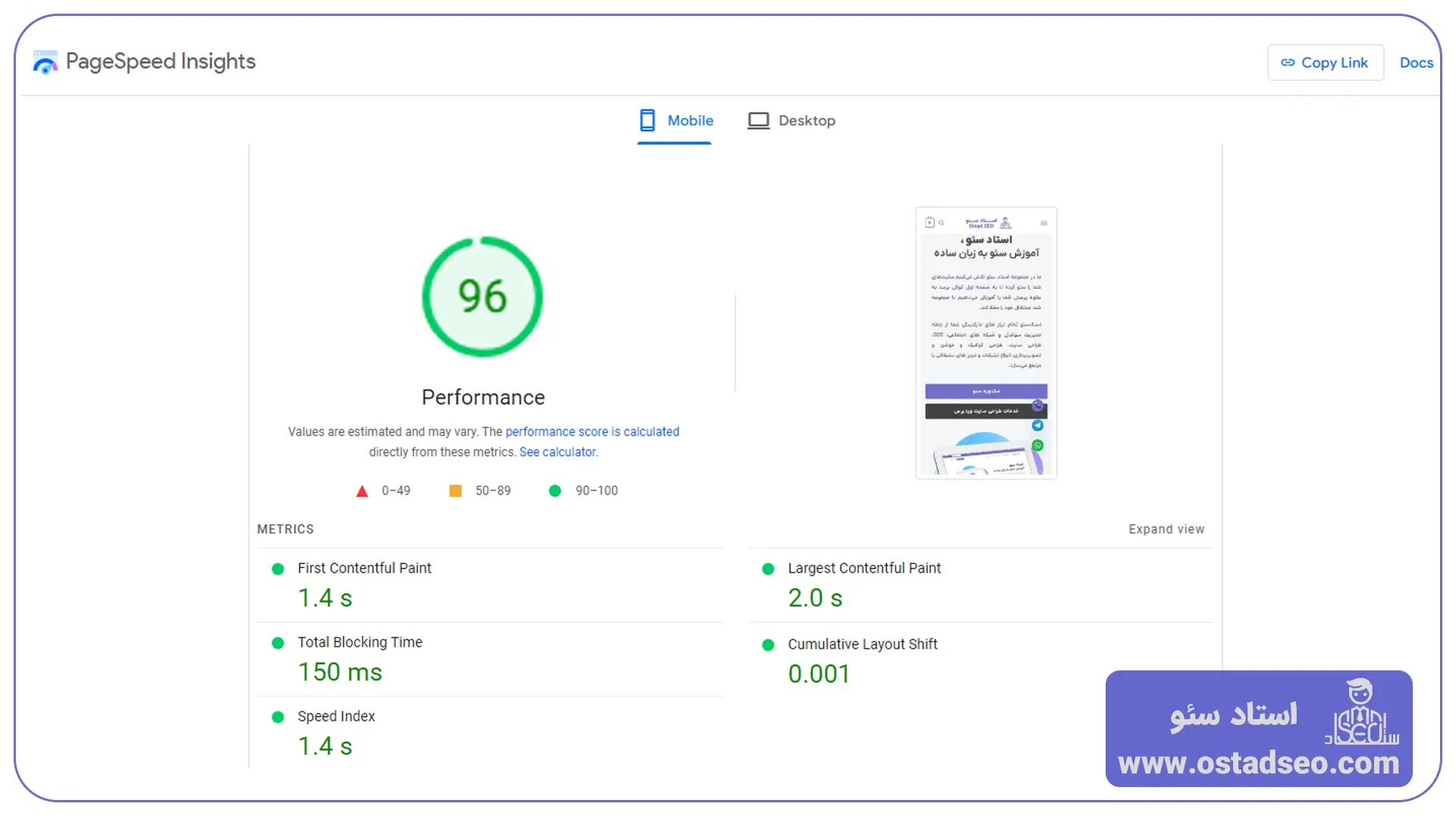This screenshot has width=1456, height=819.
Task: Expand the metrics view
Action: coord(1166,529)
